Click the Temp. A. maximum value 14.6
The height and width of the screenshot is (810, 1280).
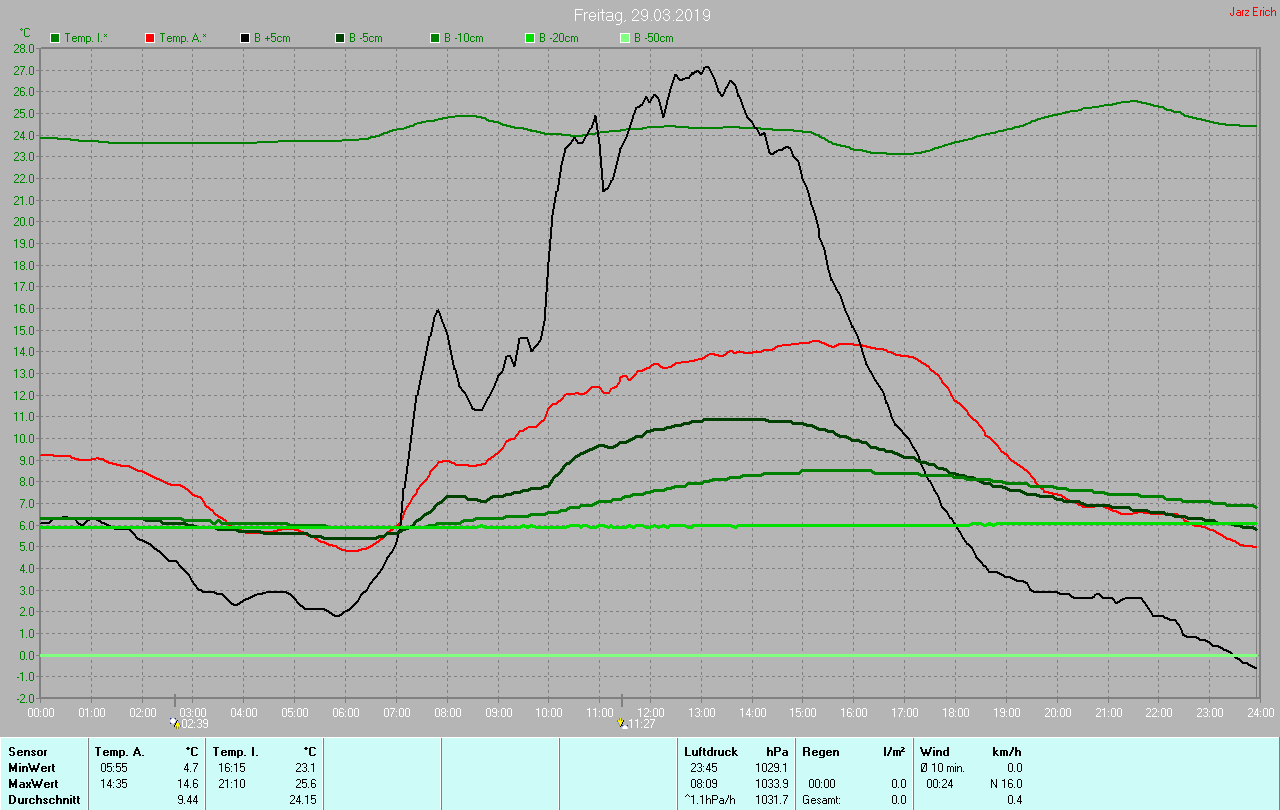coord(189,783)
